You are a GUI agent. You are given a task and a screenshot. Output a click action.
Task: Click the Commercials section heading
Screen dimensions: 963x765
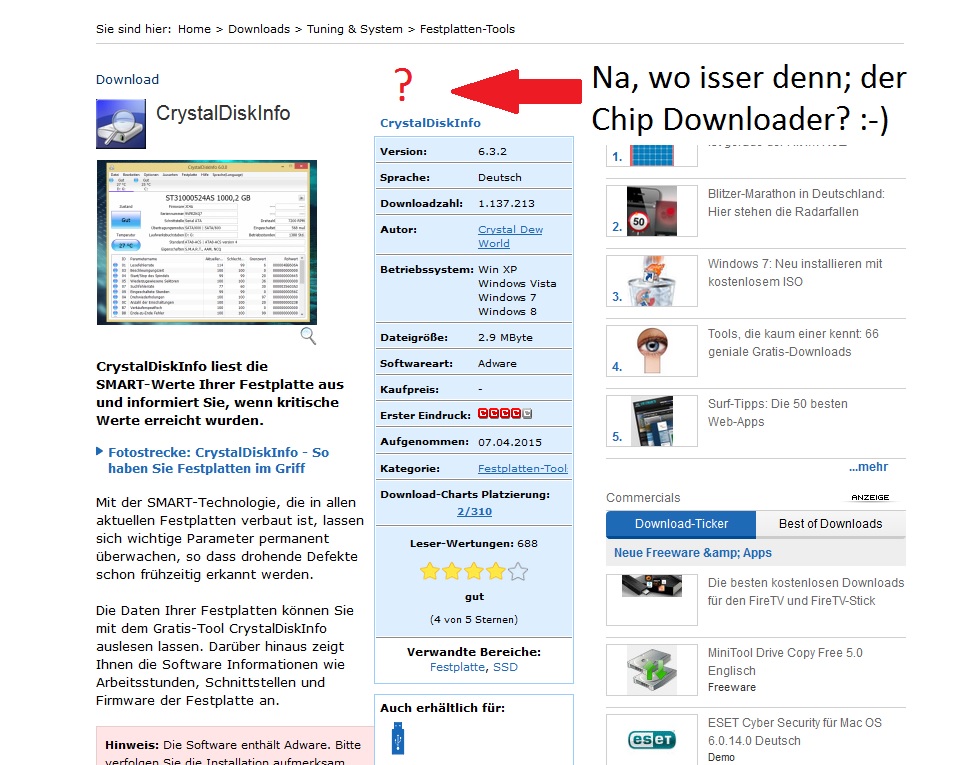pos(643,497)
